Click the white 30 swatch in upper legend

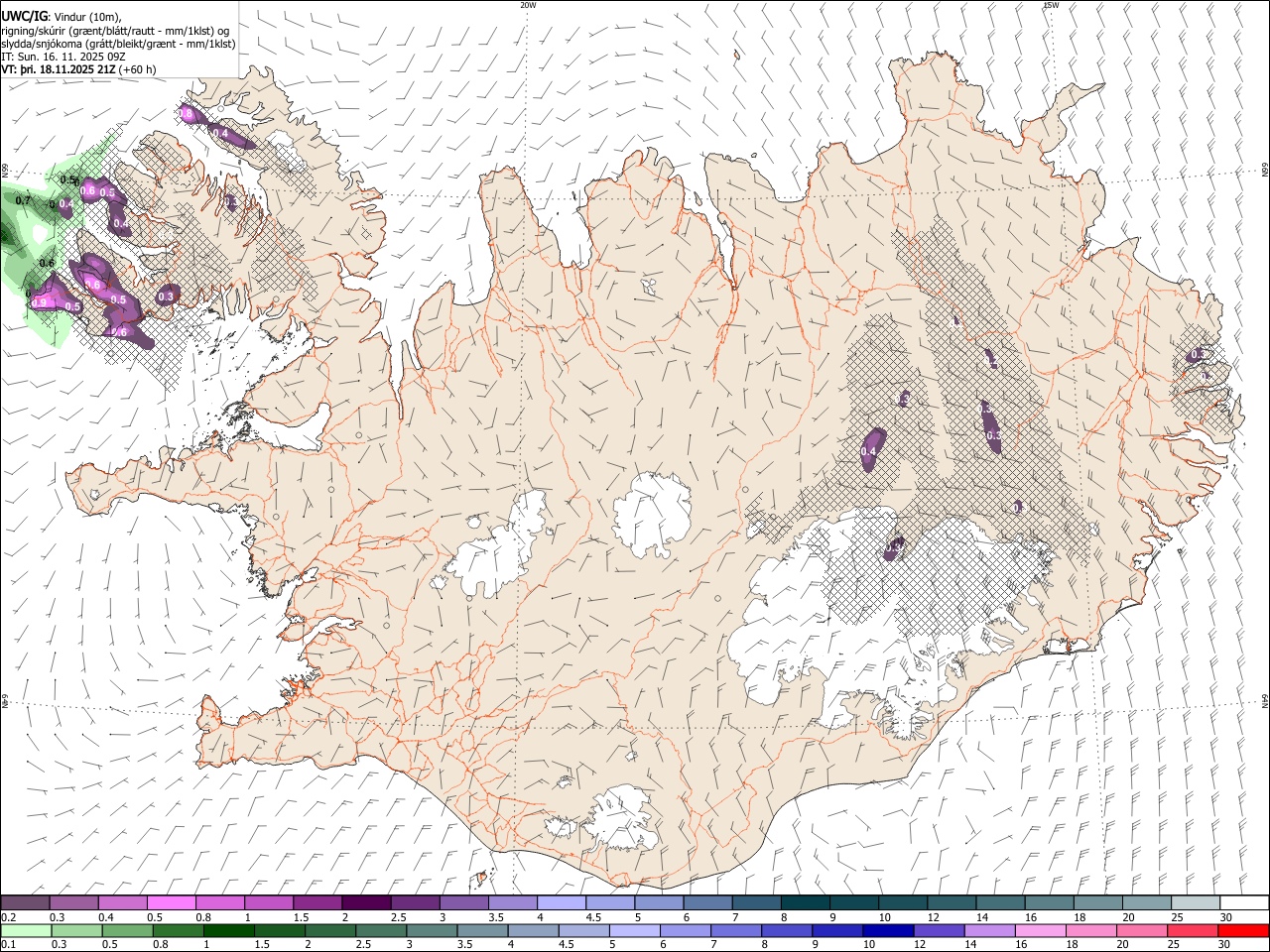pyautogui.click(x=1242, y=902)
